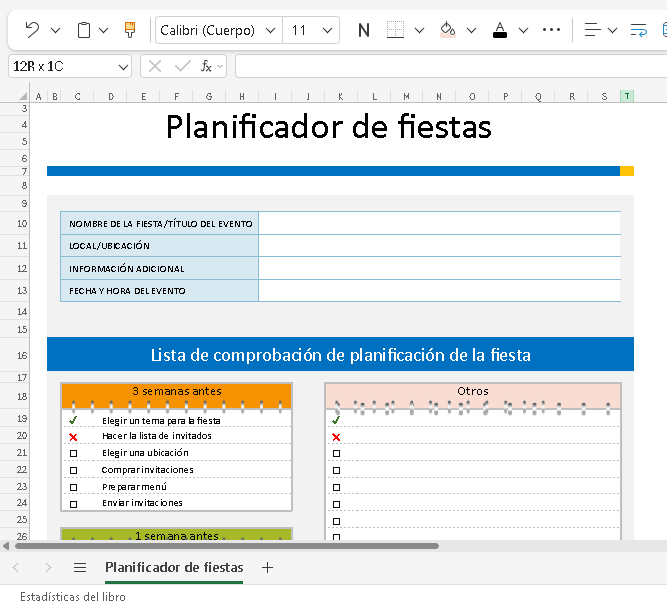Toggle checkbox for Elegir una ubicación

pyautogui.click(x=73, y=453)
